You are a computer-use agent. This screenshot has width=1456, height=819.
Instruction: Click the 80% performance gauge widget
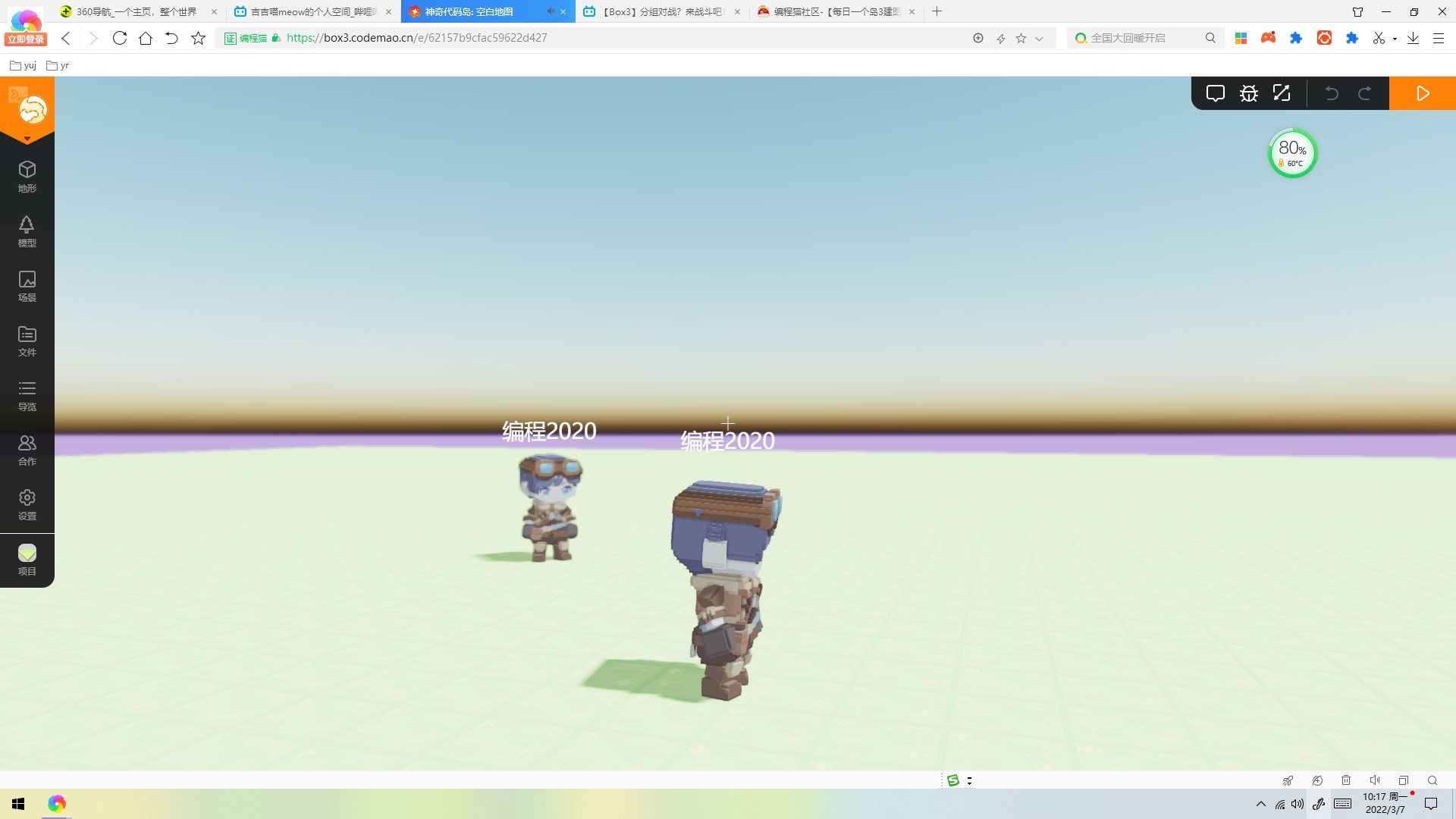point(1293,153)
